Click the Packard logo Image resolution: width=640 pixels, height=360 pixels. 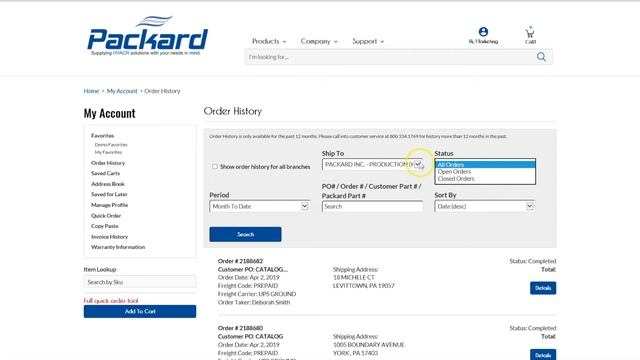[147, 36]
